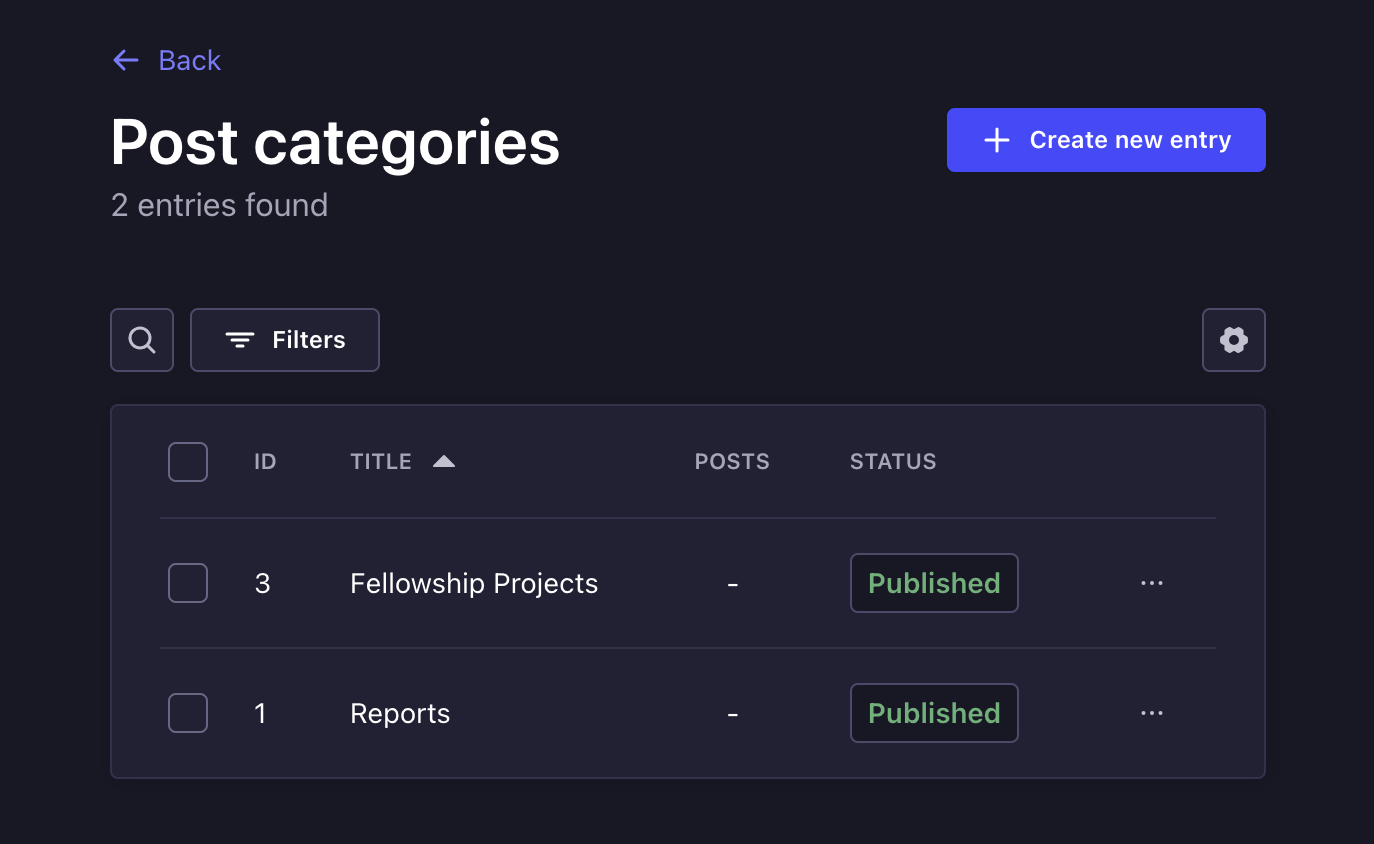Toggle the select-all checkbox in table header

tap(187, 461)
